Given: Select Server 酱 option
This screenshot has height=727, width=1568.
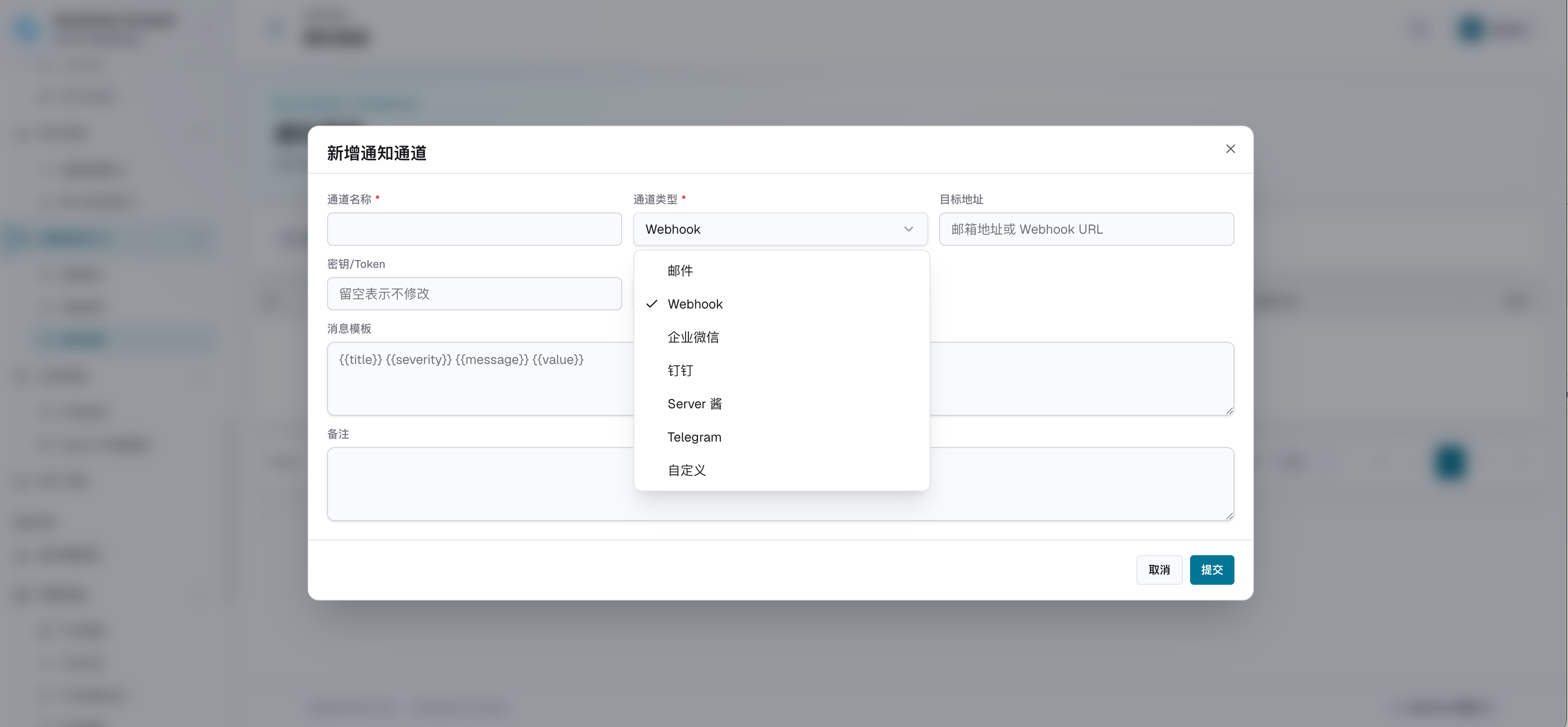Looking at the screenshot, I should coord(781,404).
